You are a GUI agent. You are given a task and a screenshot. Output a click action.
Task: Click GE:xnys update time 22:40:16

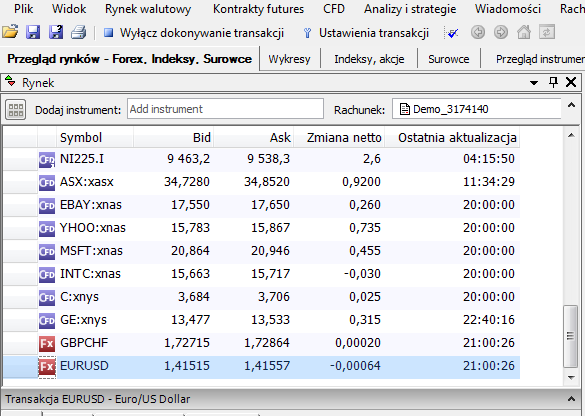489,320
